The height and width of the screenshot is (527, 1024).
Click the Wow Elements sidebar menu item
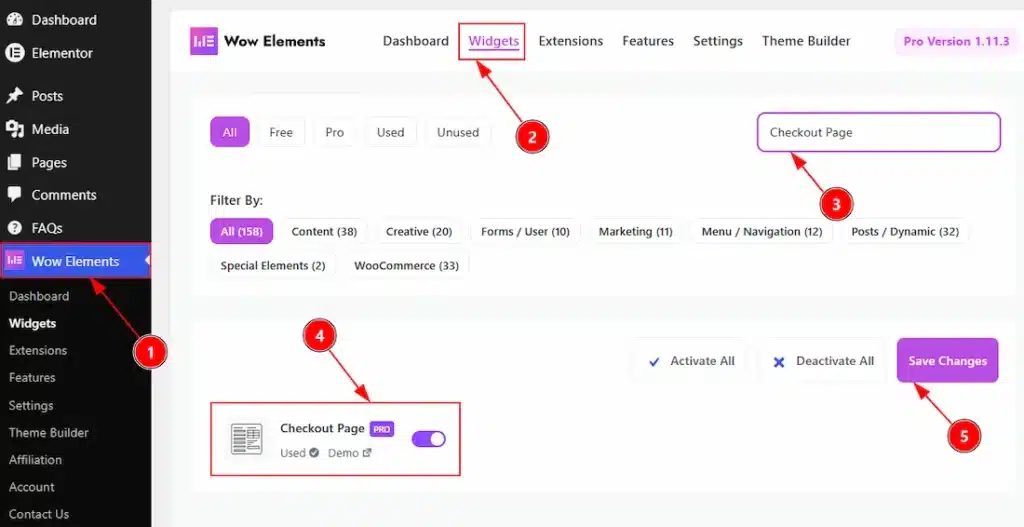pyautogui.click(x=76, y=261)
